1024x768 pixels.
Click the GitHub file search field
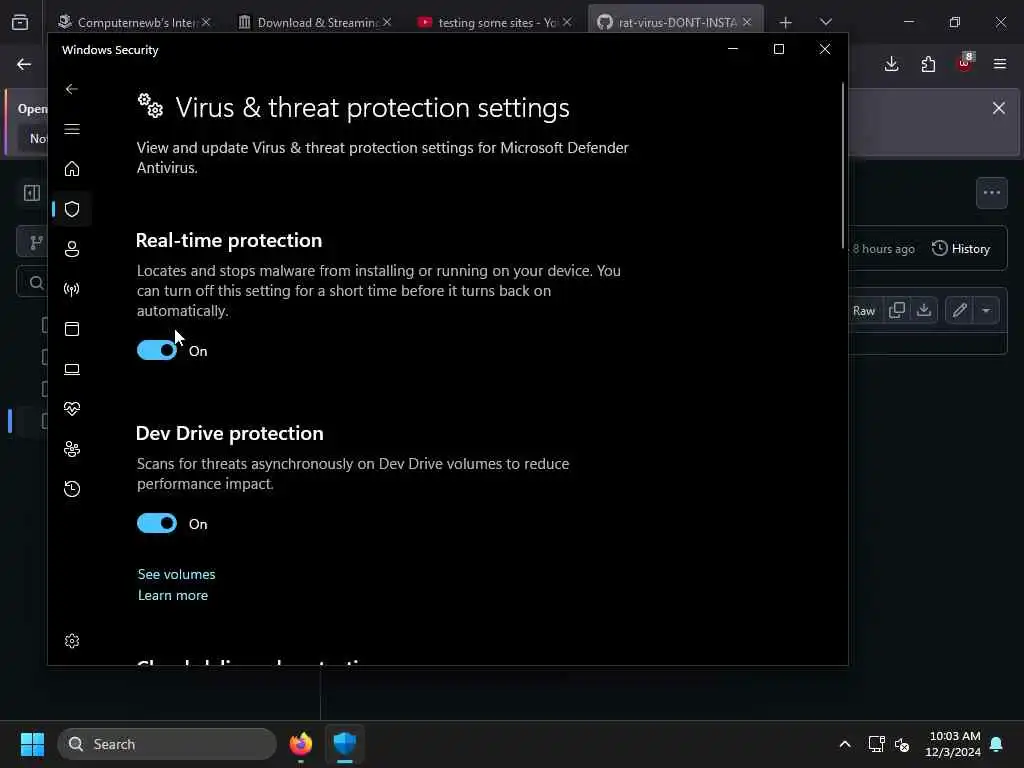33,282
